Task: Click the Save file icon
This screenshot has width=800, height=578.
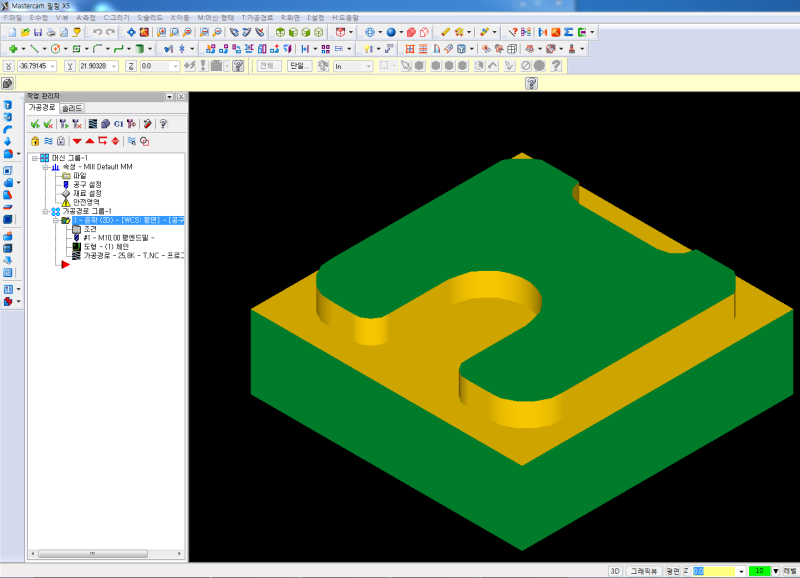Action: 38,32
